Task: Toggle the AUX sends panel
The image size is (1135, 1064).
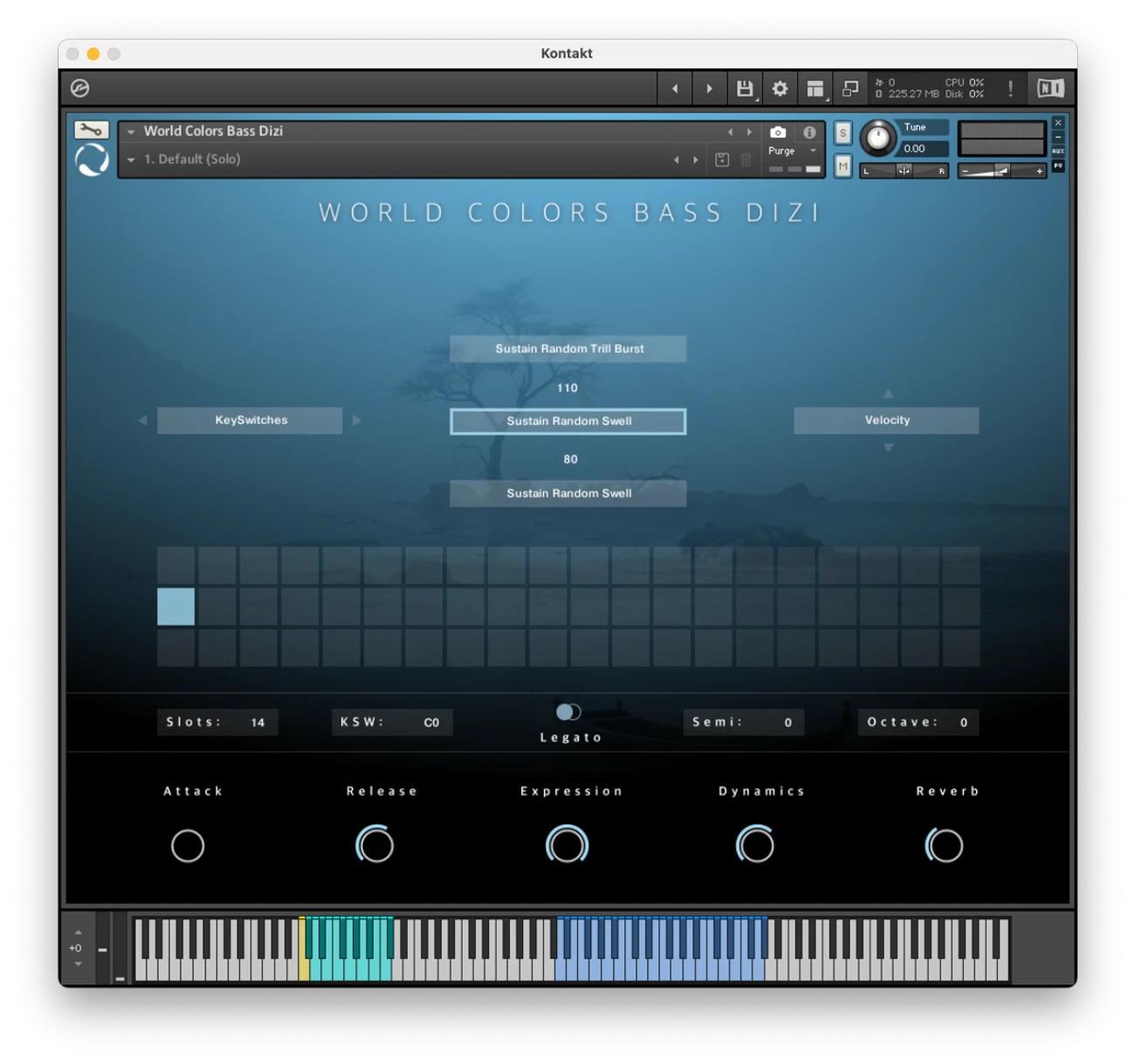Action: coord(1058,151)
